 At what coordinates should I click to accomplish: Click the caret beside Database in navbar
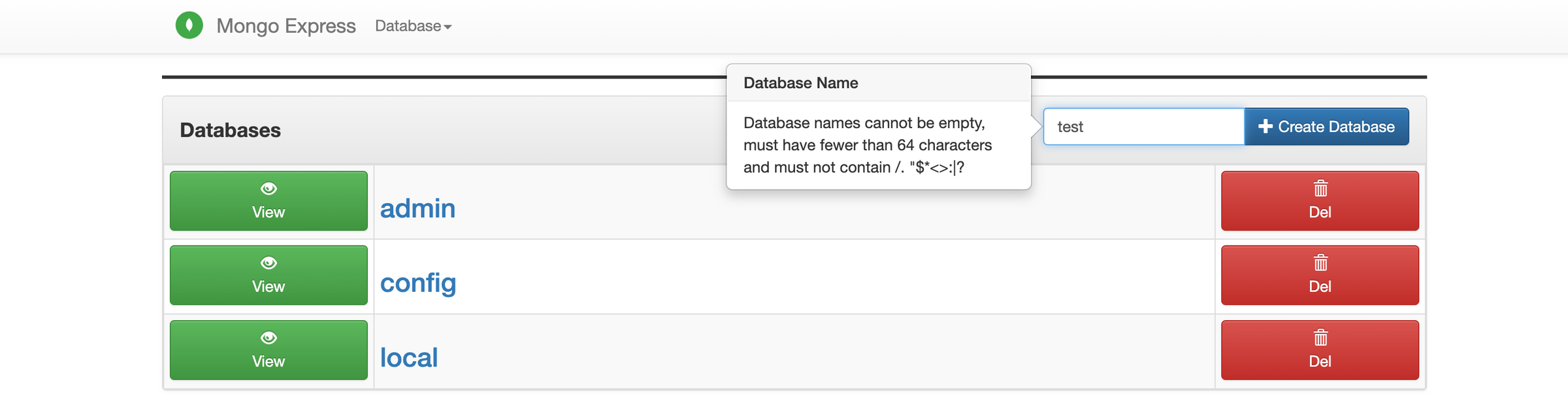(x=448, y=27)
